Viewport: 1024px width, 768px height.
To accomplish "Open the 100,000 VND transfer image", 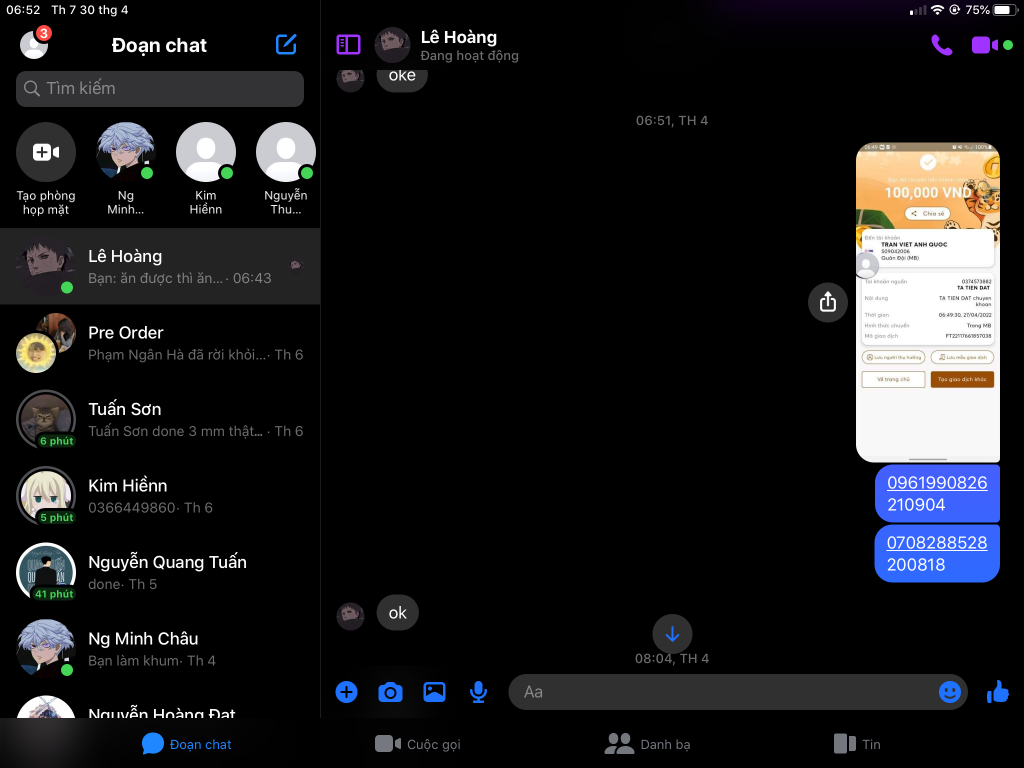I will [x=927, y=302].
